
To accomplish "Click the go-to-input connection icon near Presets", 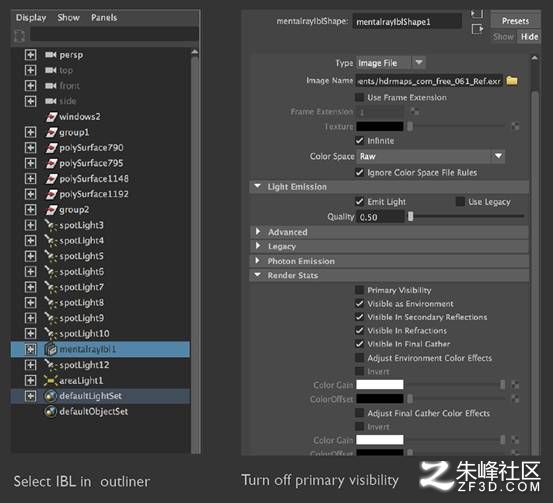I will [x=477, y=14].
